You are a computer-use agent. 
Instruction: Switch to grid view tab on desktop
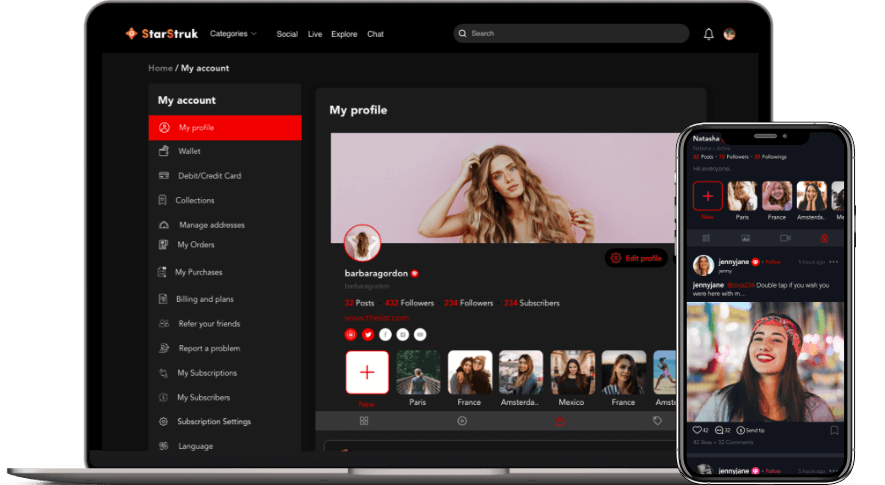(x=364, y=421)
